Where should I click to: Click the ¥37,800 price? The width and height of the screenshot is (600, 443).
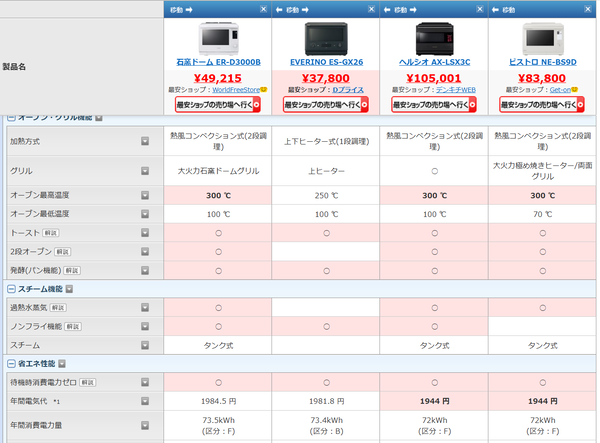click(x=326, y=78)
